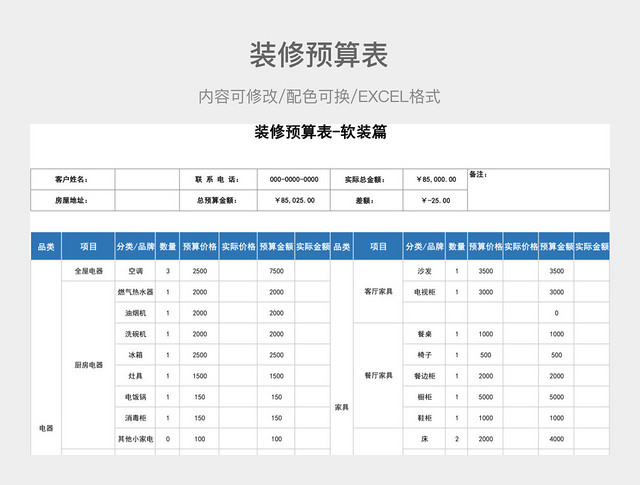Click the blank field next to 房屋地址:
The height and width of the screenshot is (485, 640).
147,200
